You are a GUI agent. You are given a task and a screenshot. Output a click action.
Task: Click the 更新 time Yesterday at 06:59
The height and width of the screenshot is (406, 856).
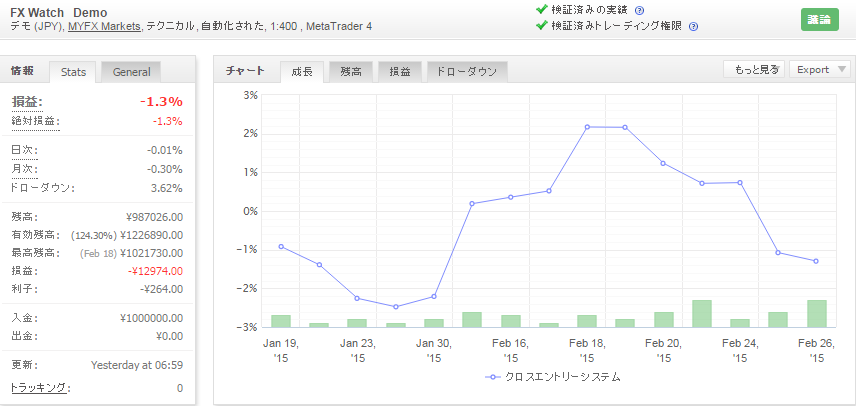(x=136, y=365)
